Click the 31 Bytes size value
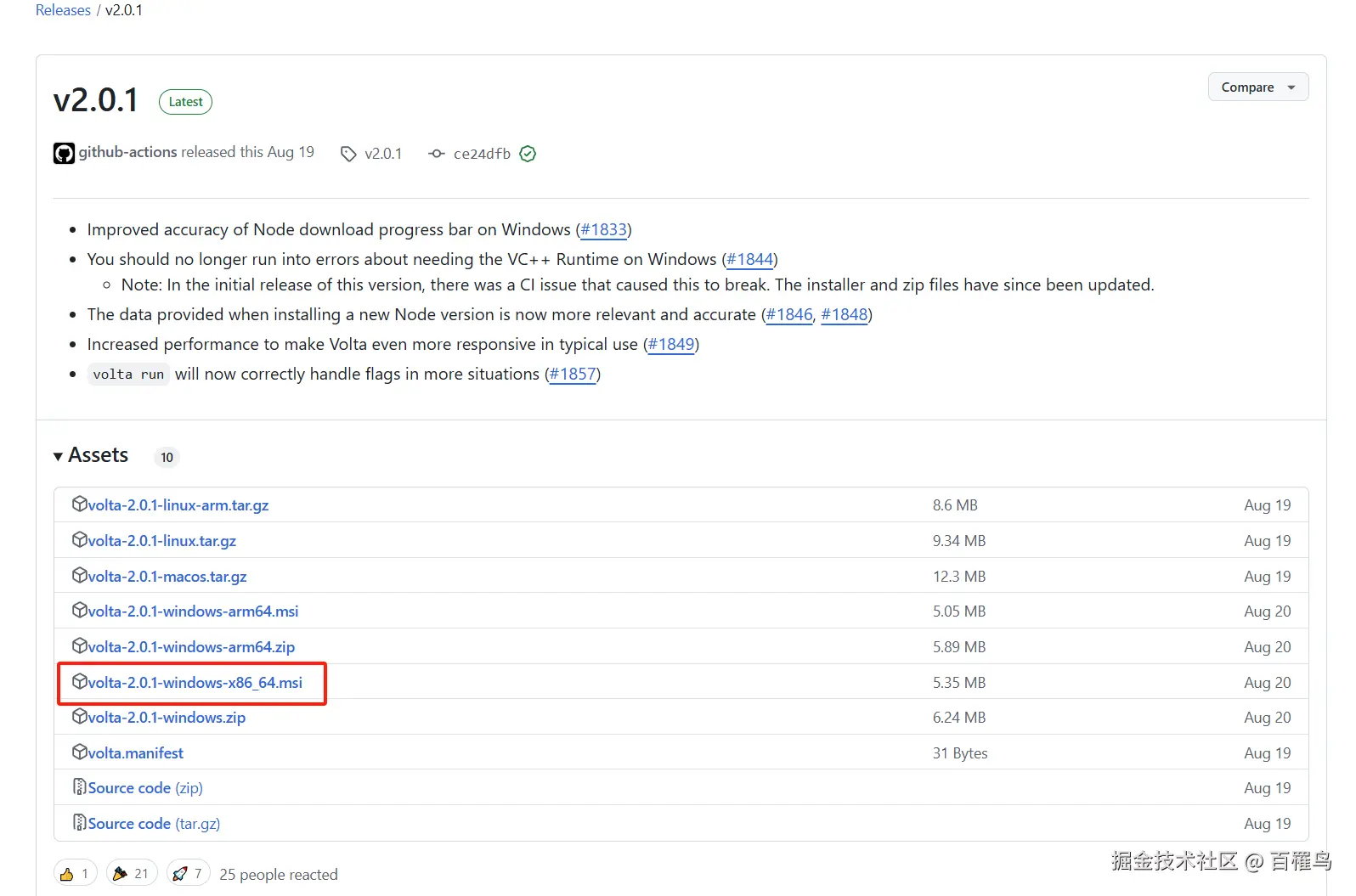The image size is (1356, 896). tap(960, 753)
